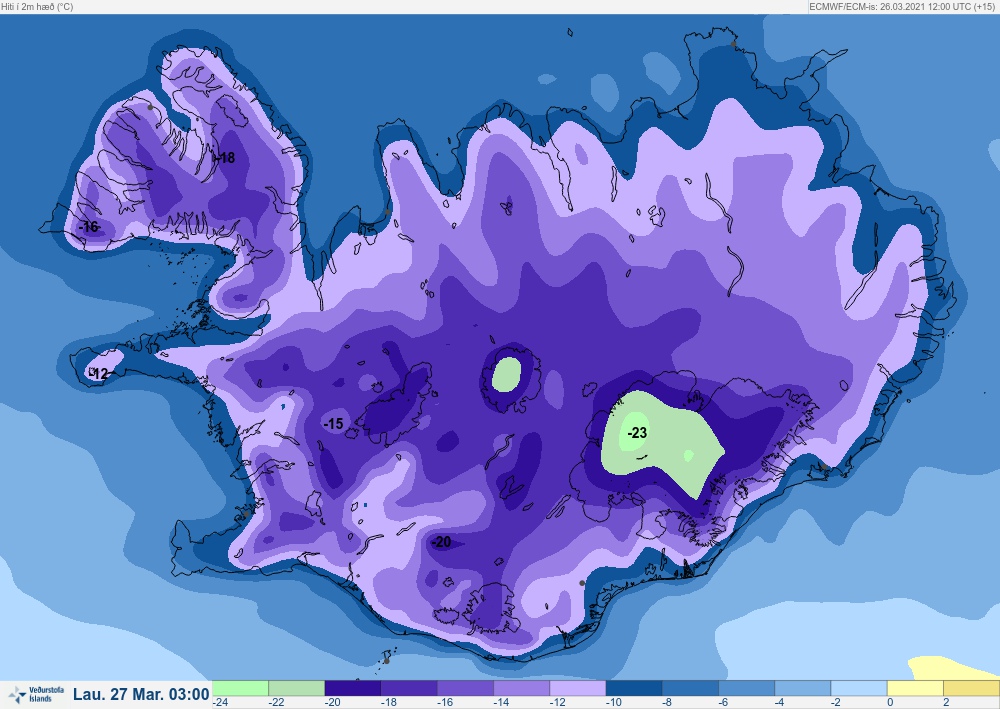
Task: Pick legend swatch between -4 and -2
Action: (802, 688)
